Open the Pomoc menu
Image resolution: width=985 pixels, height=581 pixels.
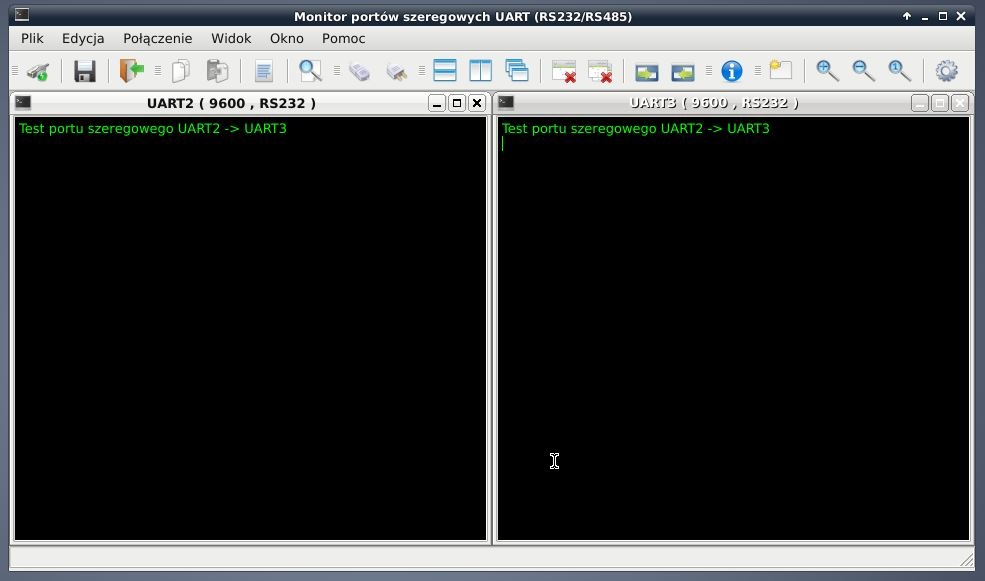(x=343, y=38)
